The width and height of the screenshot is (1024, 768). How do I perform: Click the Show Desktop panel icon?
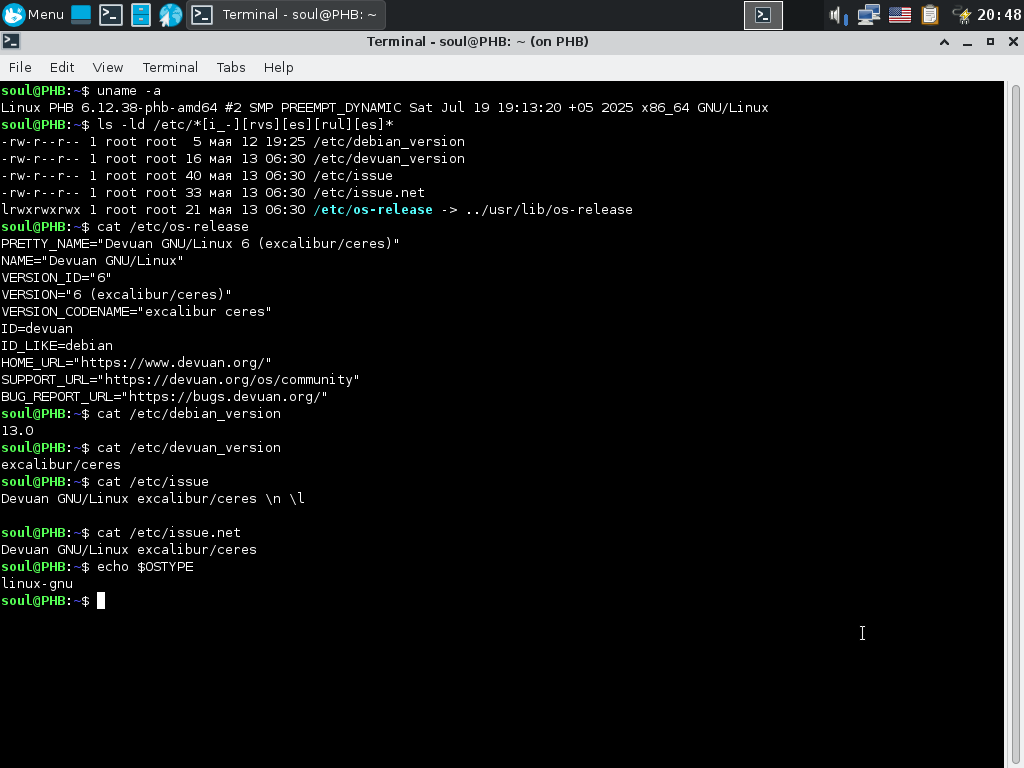(x=81, y=14)
